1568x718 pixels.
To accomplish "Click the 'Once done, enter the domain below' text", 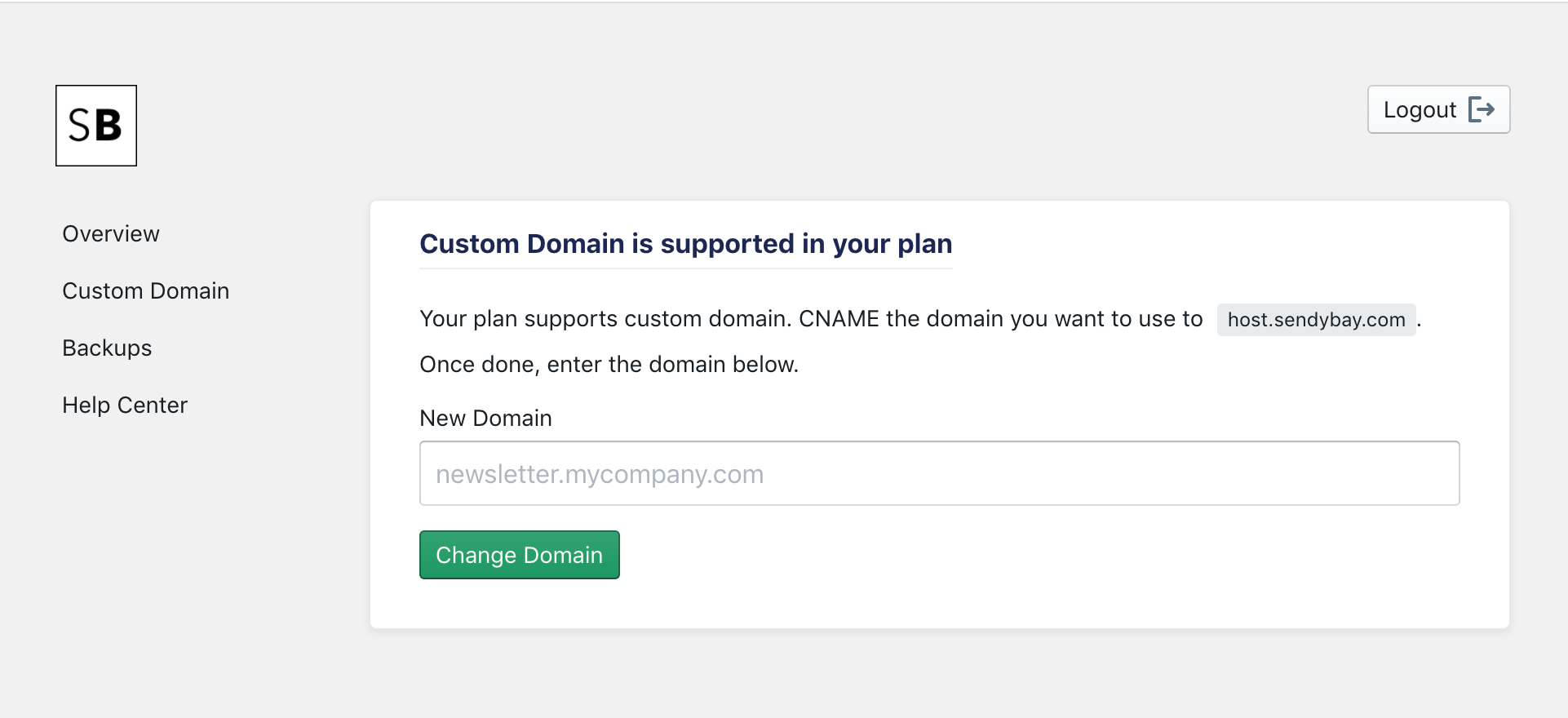I will pyautogui.click(x=609, y=365).
